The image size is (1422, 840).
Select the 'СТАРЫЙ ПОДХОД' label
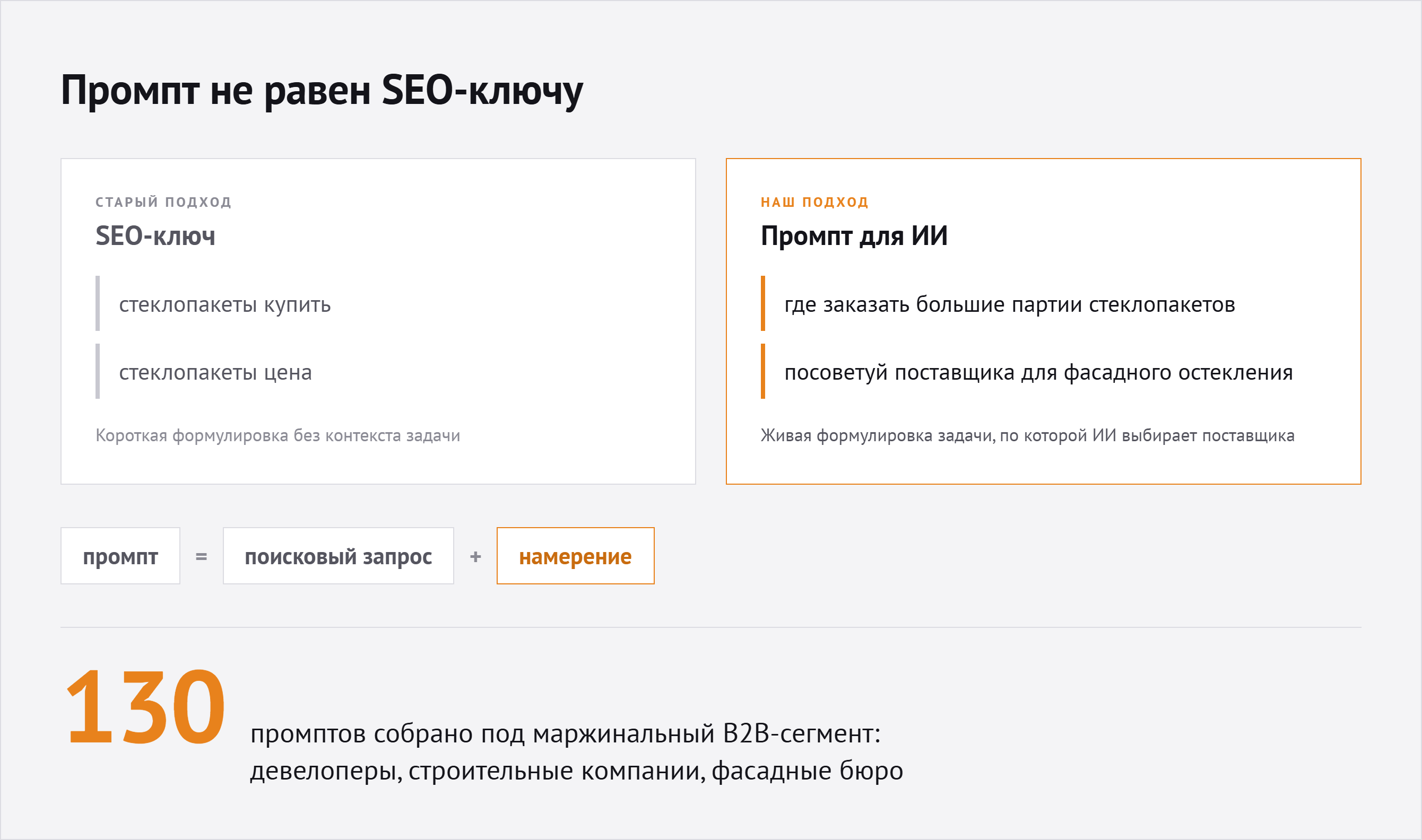coord(163,202)
